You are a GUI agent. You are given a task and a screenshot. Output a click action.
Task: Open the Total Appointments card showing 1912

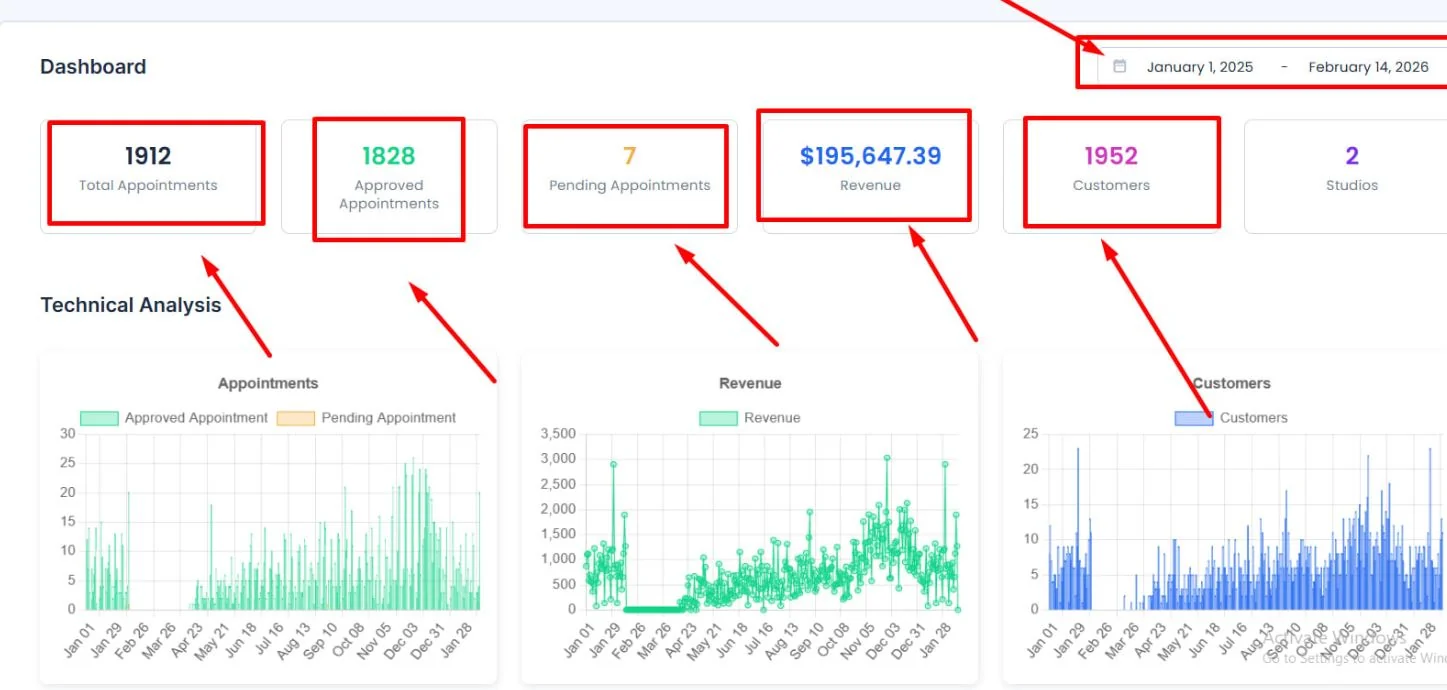[148, 177]
